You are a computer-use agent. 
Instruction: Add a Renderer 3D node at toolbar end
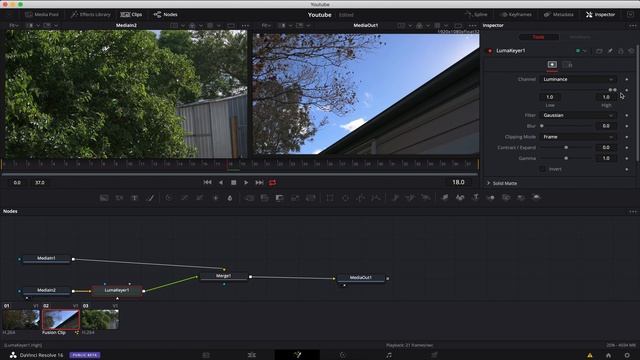tap(536, 198)
